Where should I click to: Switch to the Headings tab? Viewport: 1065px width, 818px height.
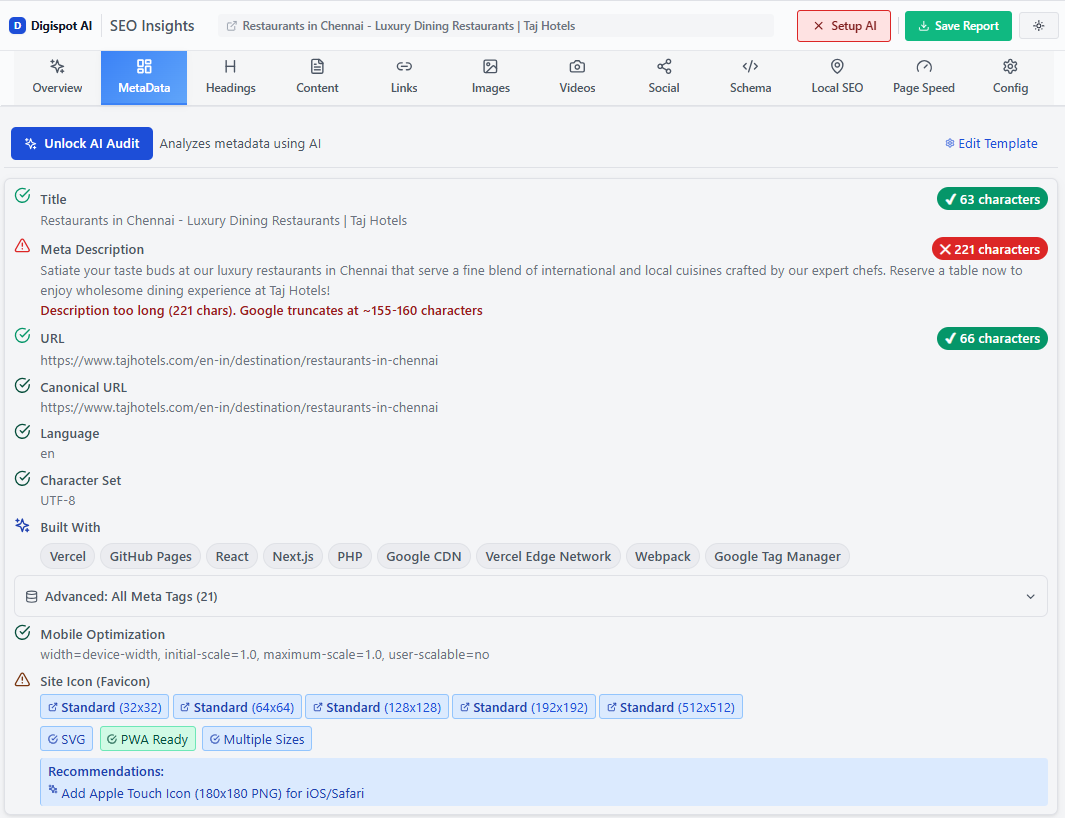point(230,77)
